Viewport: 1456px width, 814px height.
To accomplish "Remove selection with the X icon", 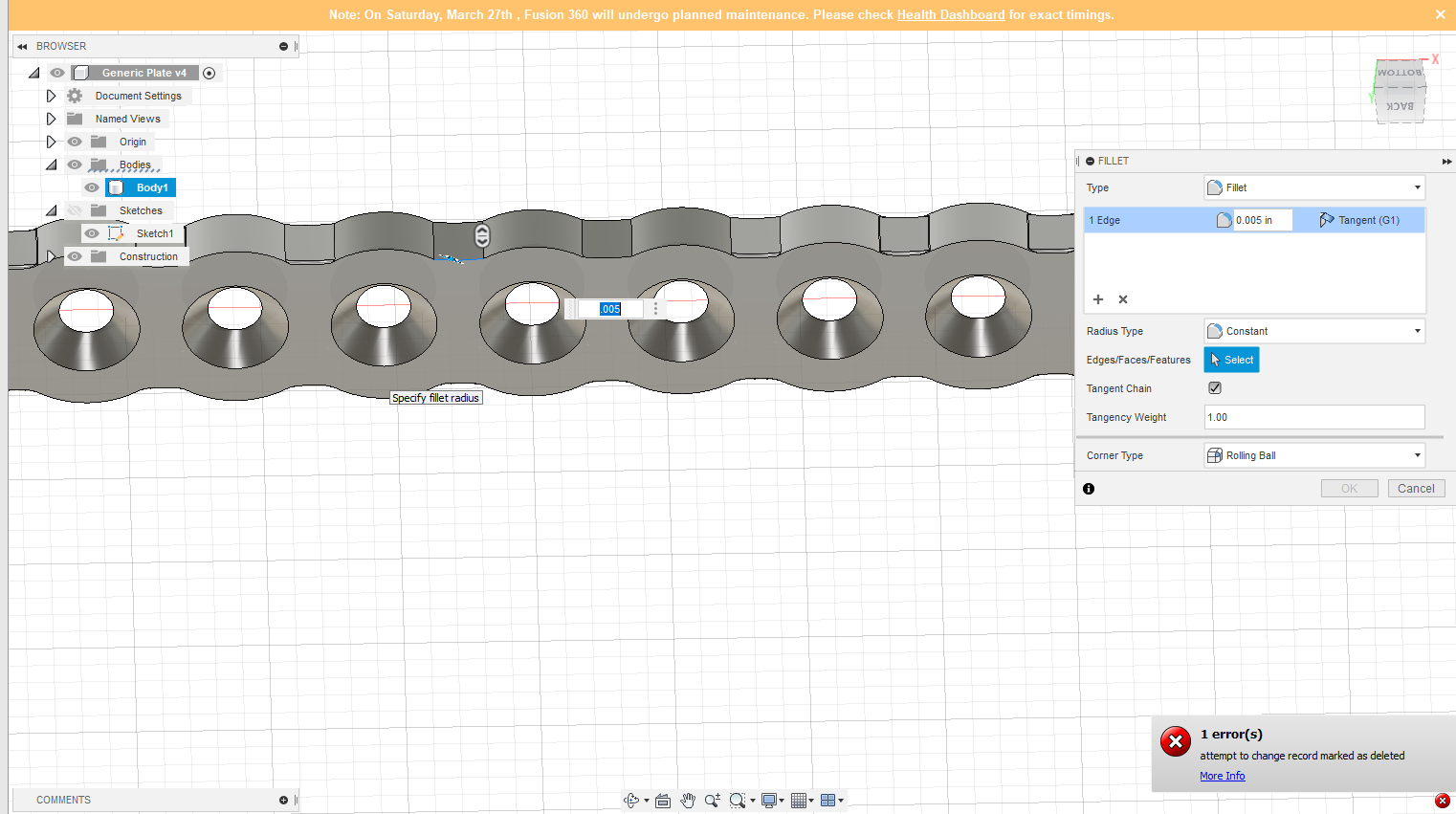I will (1123, 299).
